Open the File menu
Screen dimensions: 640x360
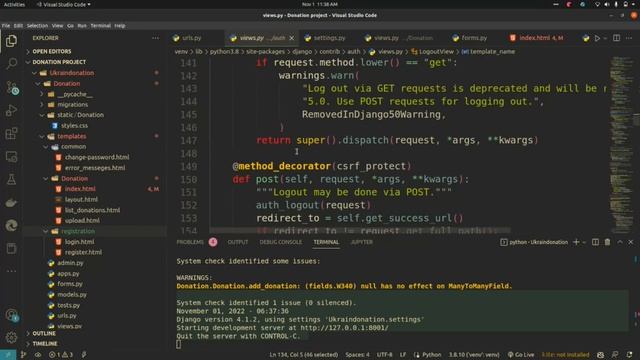(x=6, y=25)
